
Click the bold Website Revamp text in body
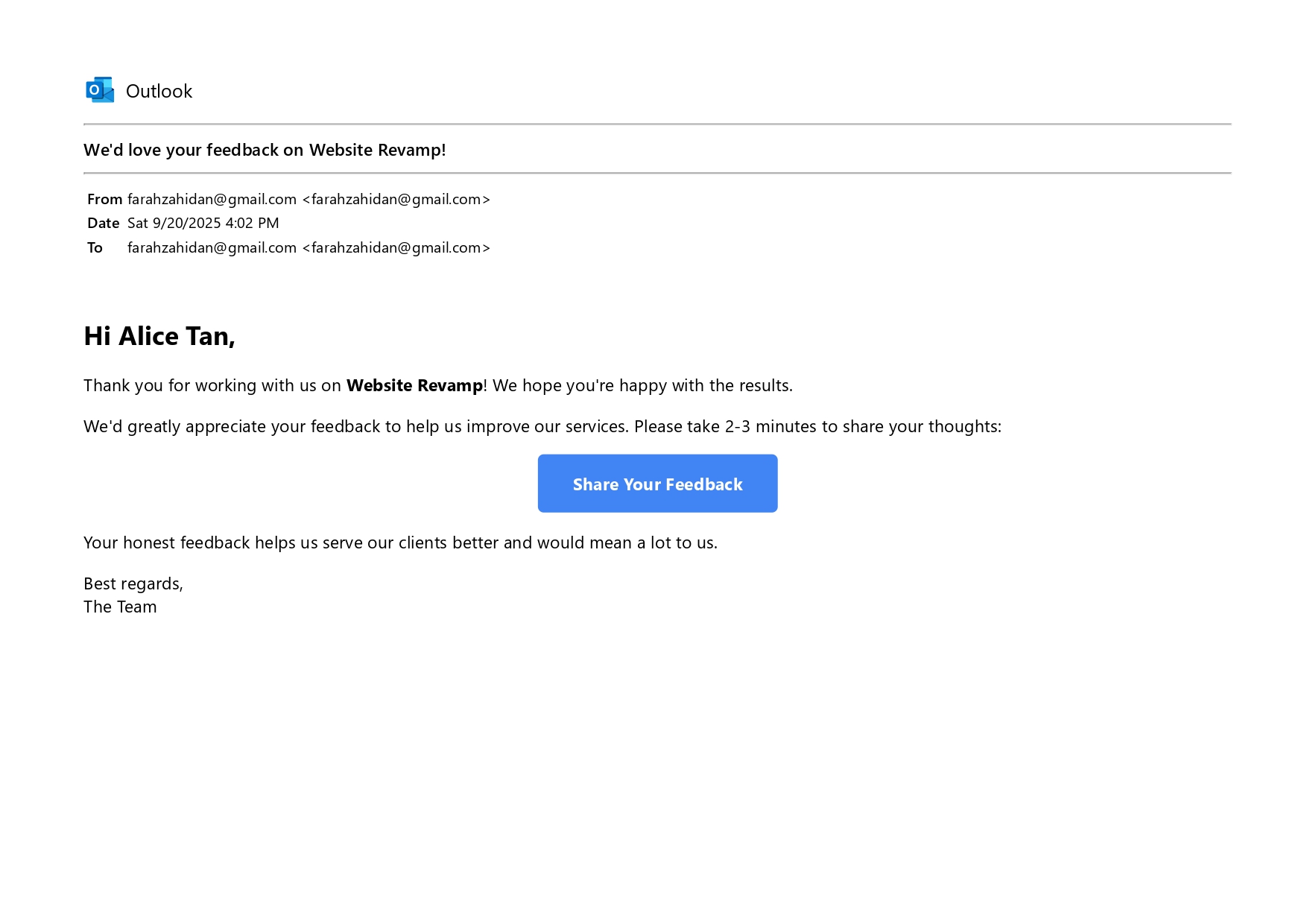click(414, 385)
